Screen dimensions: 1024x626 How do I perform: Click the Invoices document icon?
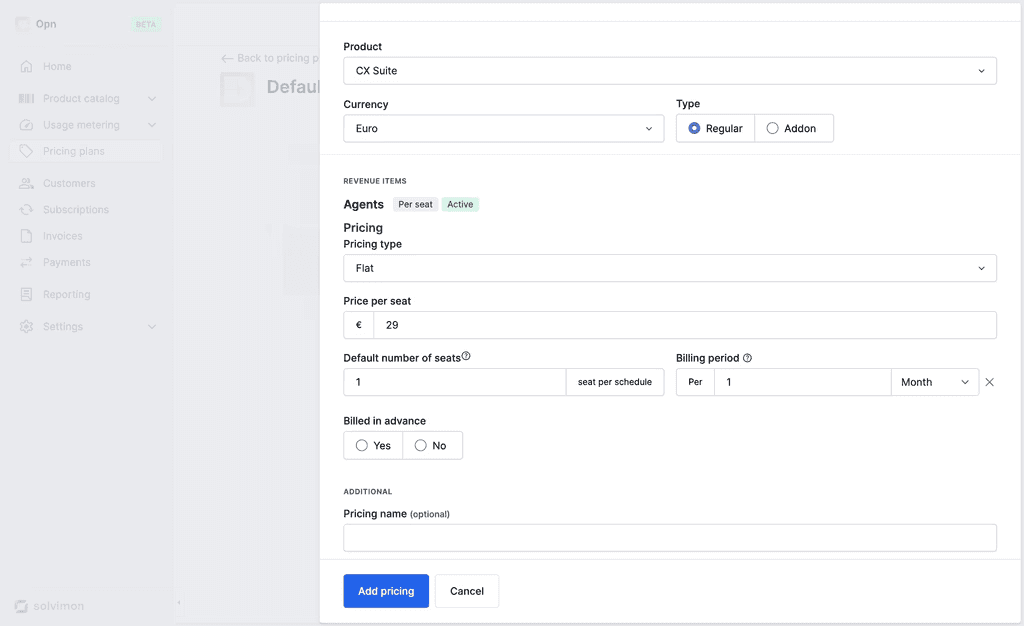26,236
